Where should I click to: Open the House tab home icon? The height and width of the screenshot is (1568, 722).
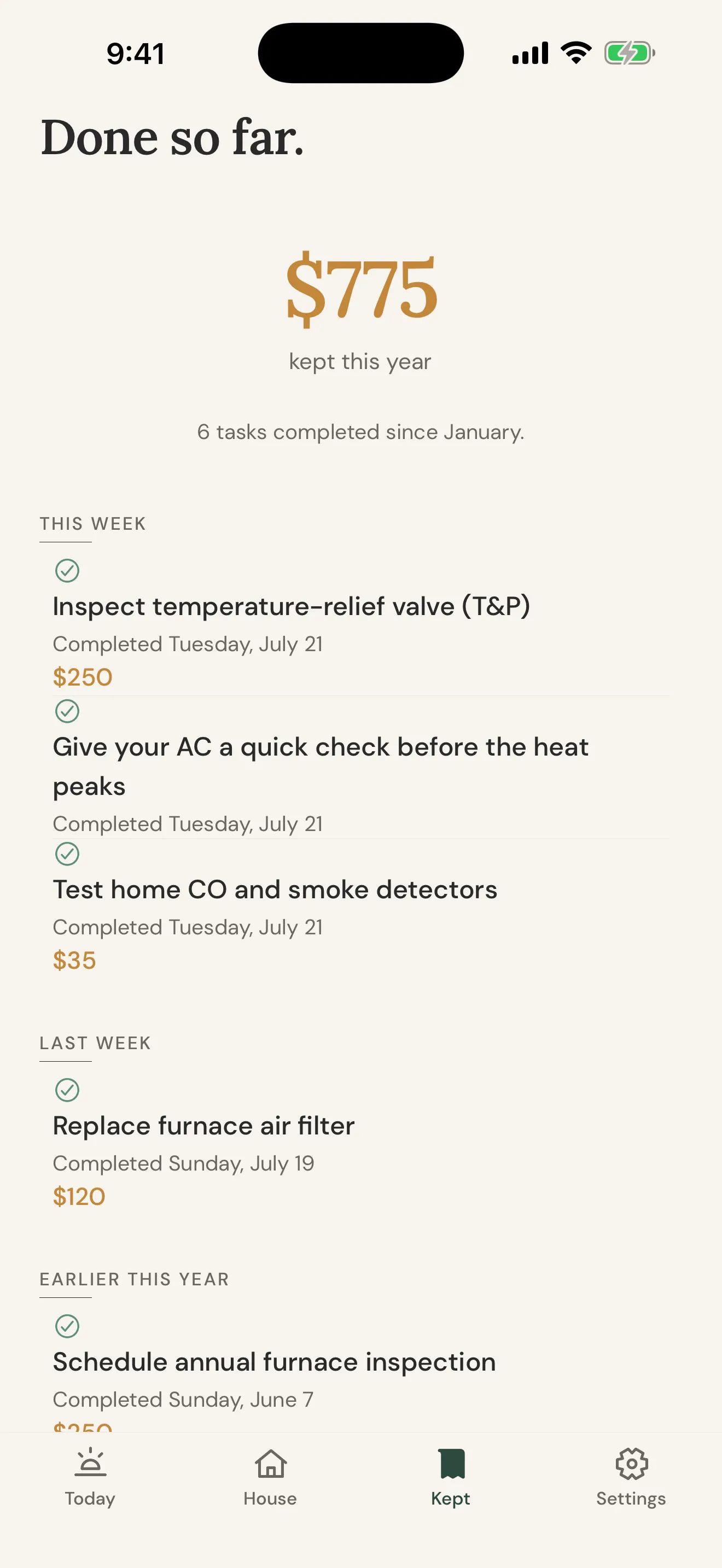(x=270, y=1464)
